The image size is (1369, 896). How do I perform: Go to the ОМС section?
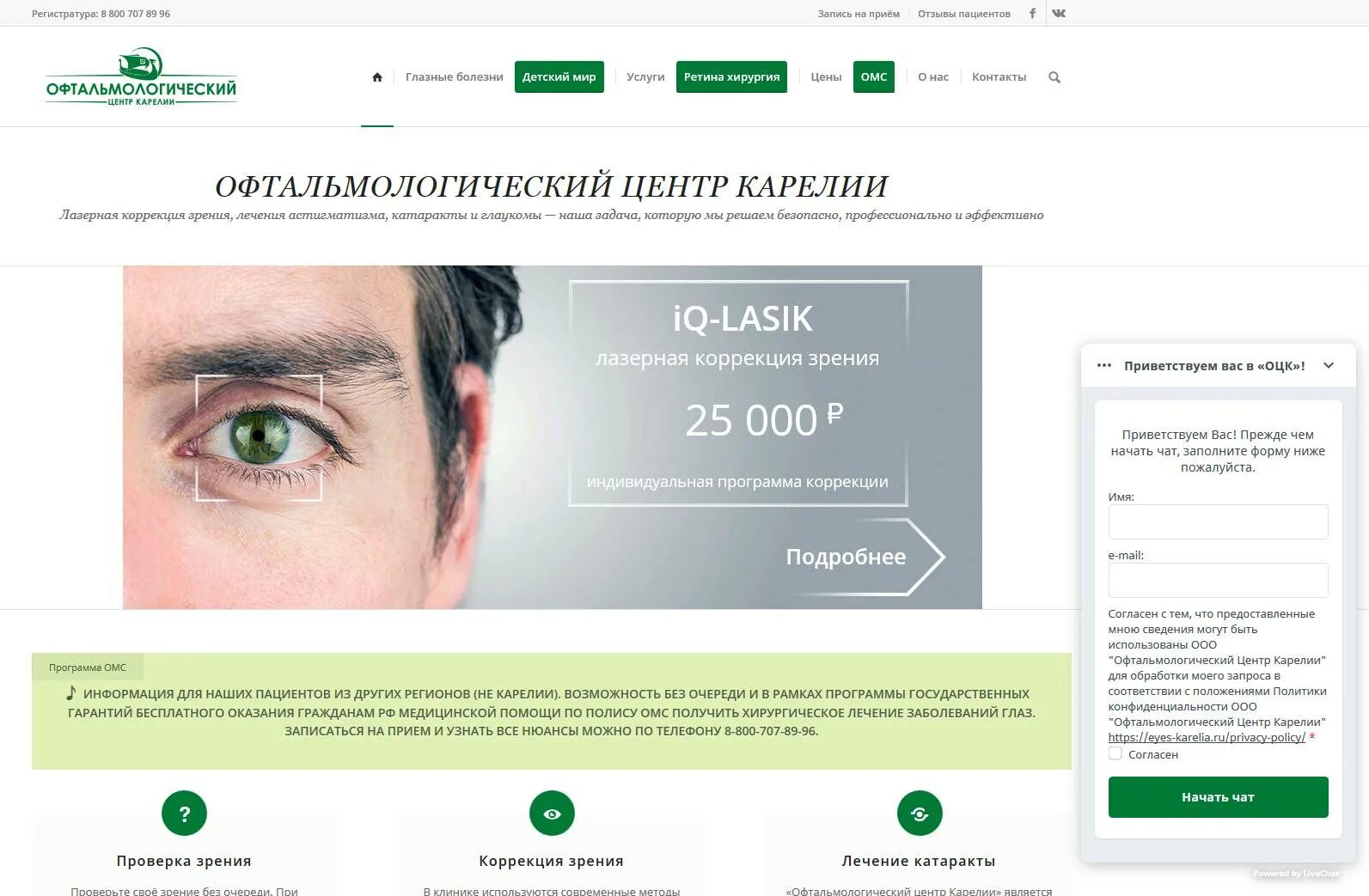(x=874, y=76)
